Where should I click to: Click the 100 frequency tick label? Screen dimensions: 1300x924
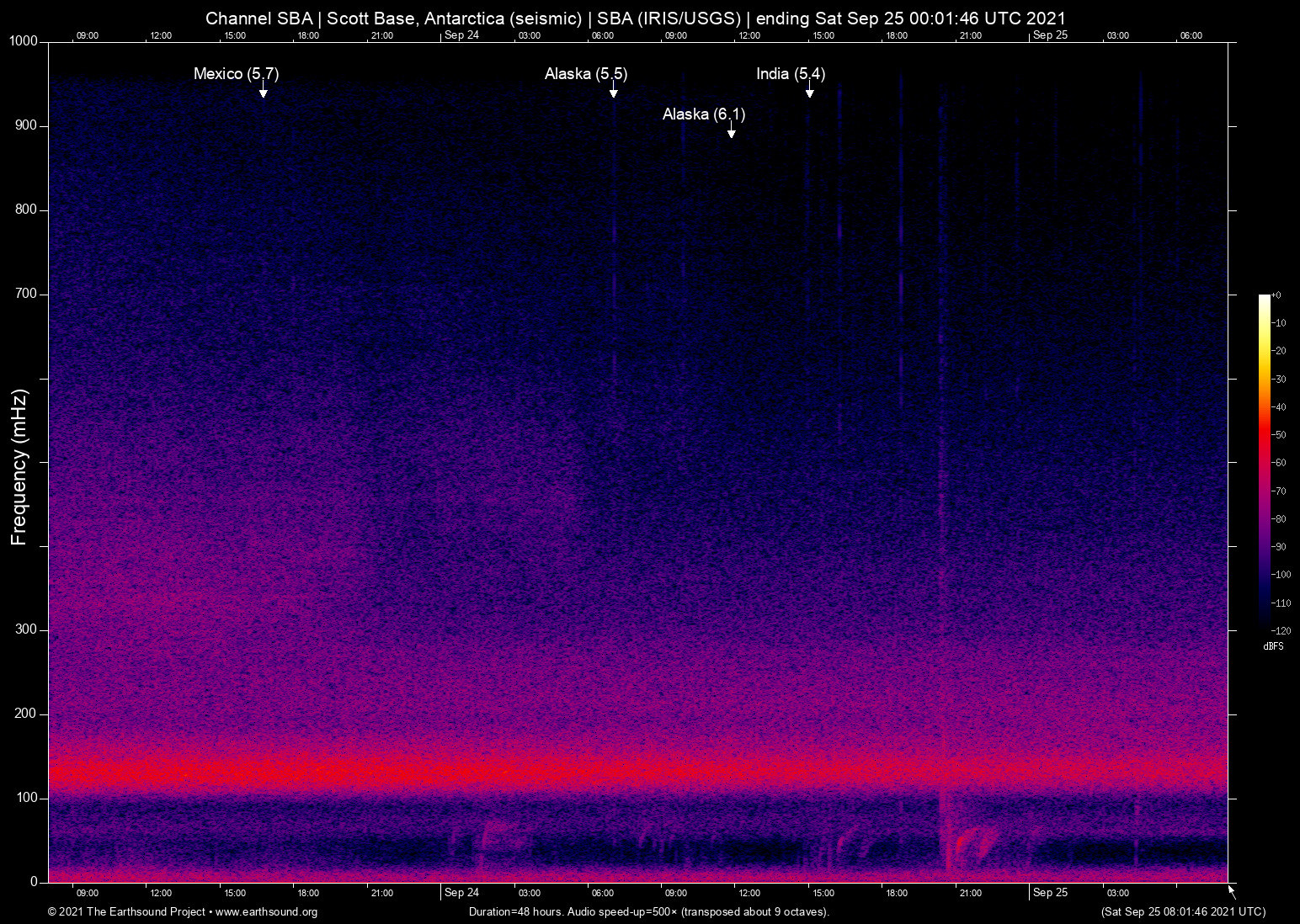pyautogui.click(x=26, y=798)
